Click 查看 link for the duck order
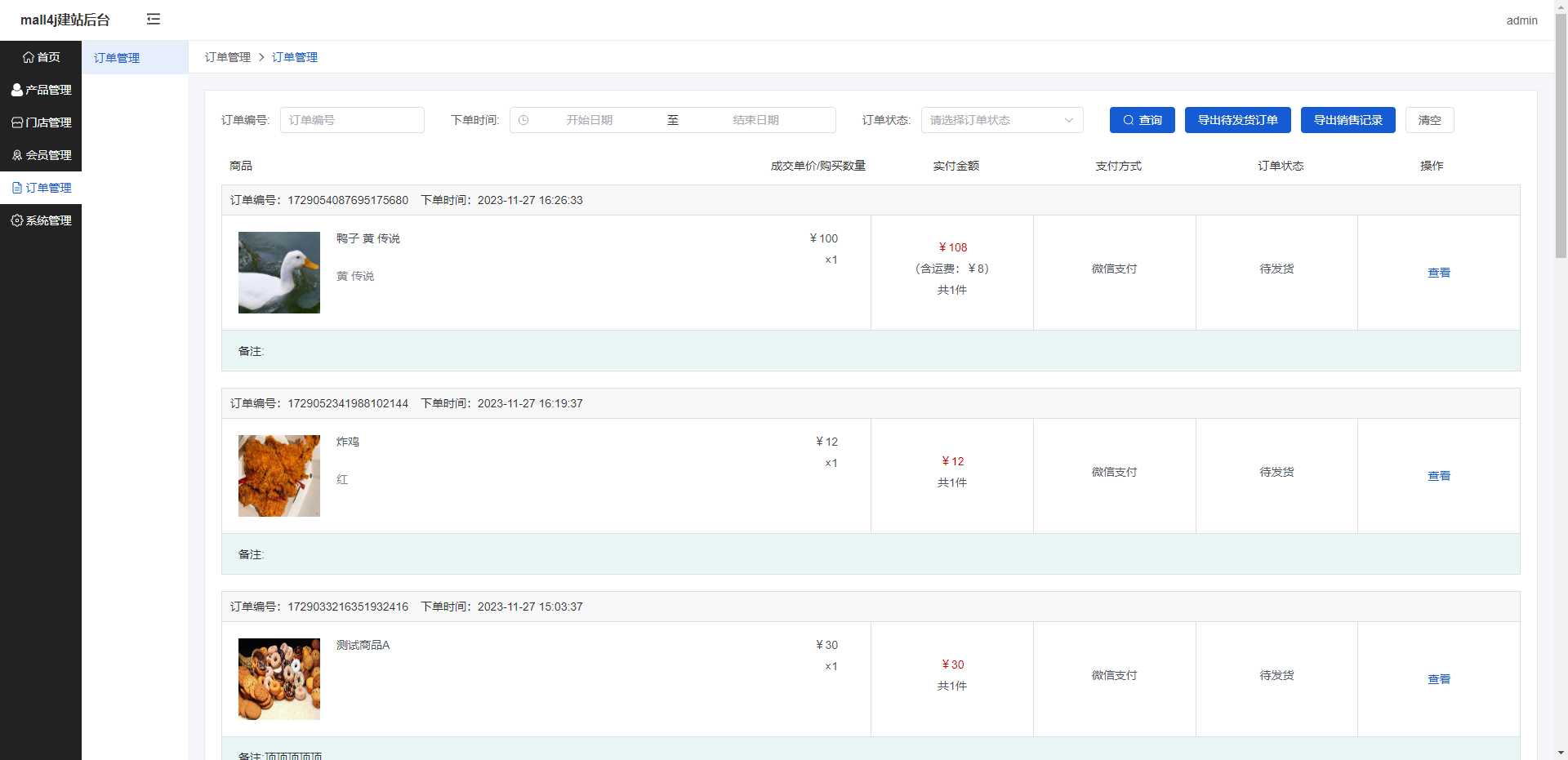1568x760 pixels. tap(1438, 273)
